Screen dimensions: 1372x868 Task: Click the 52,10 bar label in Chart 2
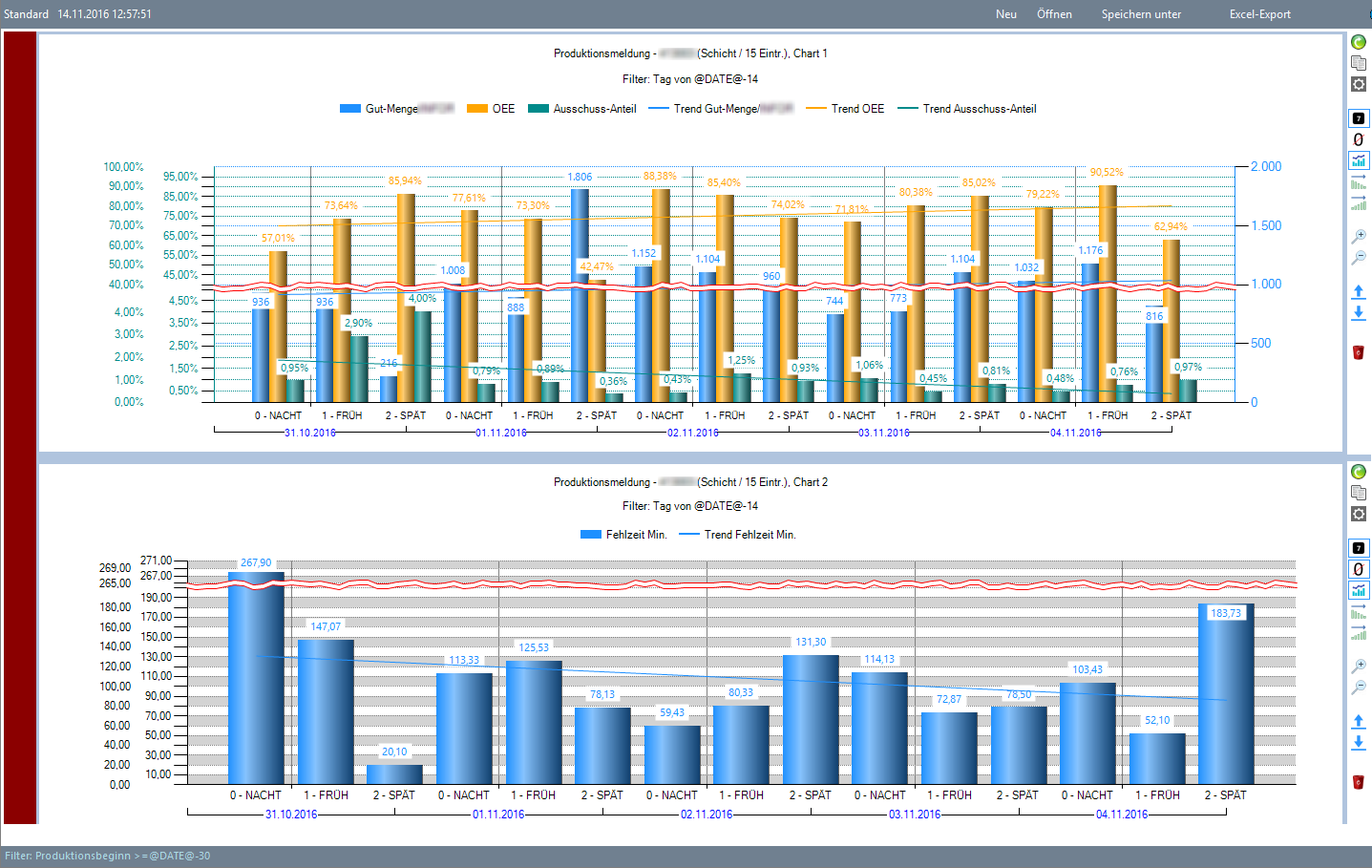[x=1157, y=720]
